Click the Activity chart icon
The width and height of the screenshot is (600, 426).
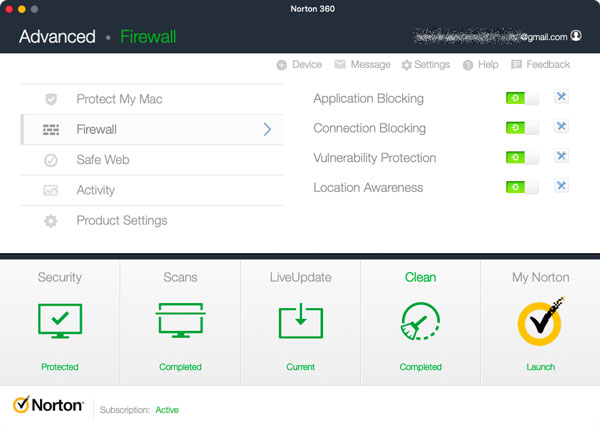51,190
